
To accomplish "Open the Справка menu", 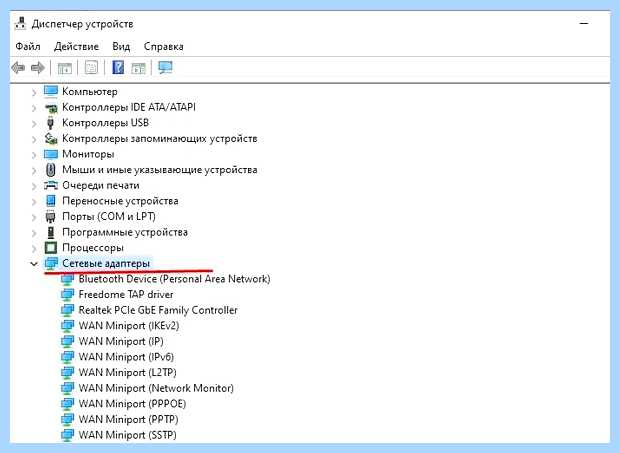I will [x=163, y=47].
